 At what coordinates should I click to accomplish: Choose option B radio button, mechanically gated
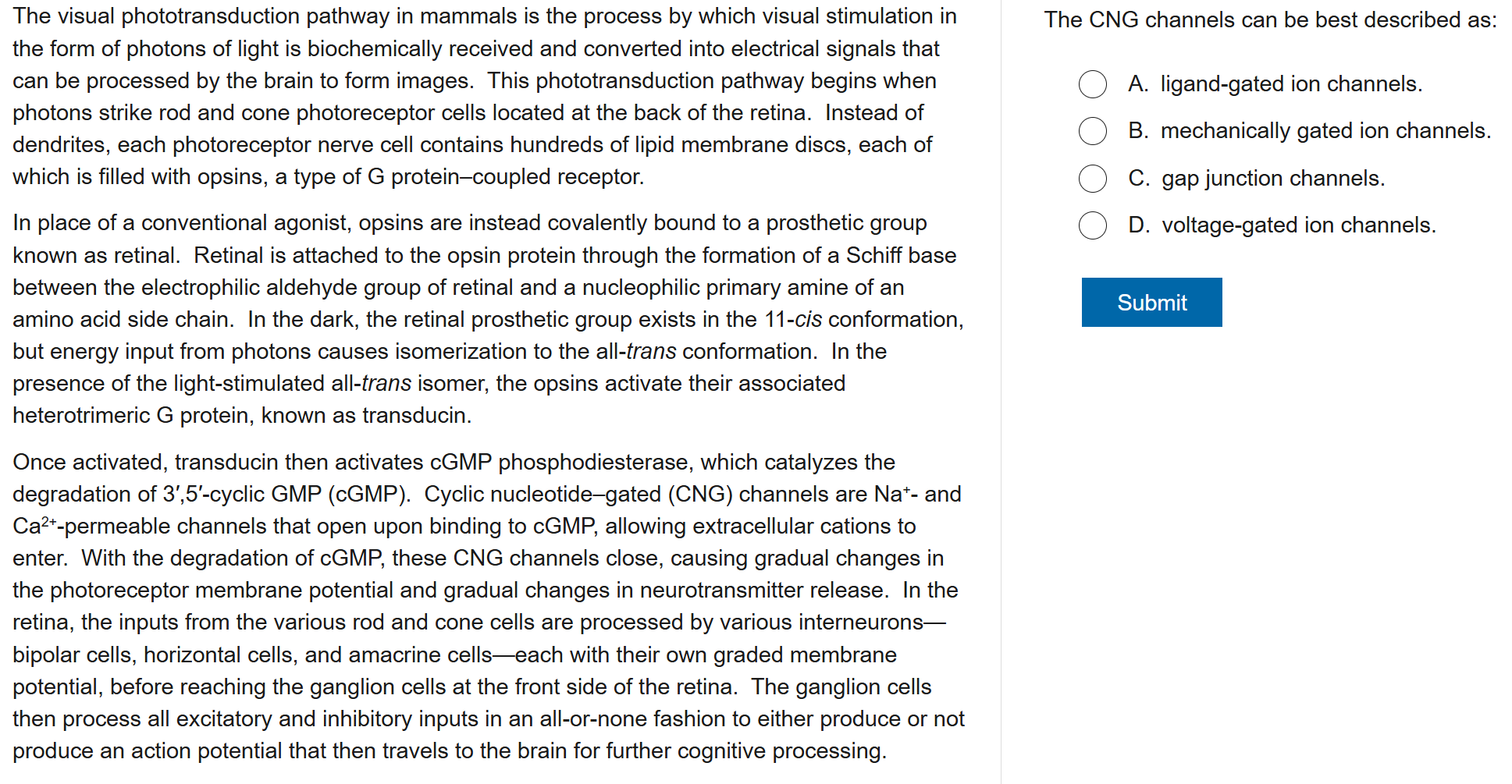tap(1092, 131)
